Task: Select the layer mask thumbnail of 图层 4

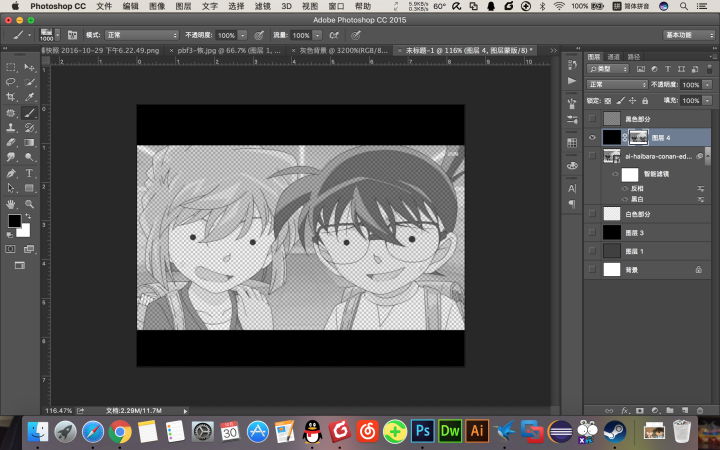Action: [x=638, y=137]
